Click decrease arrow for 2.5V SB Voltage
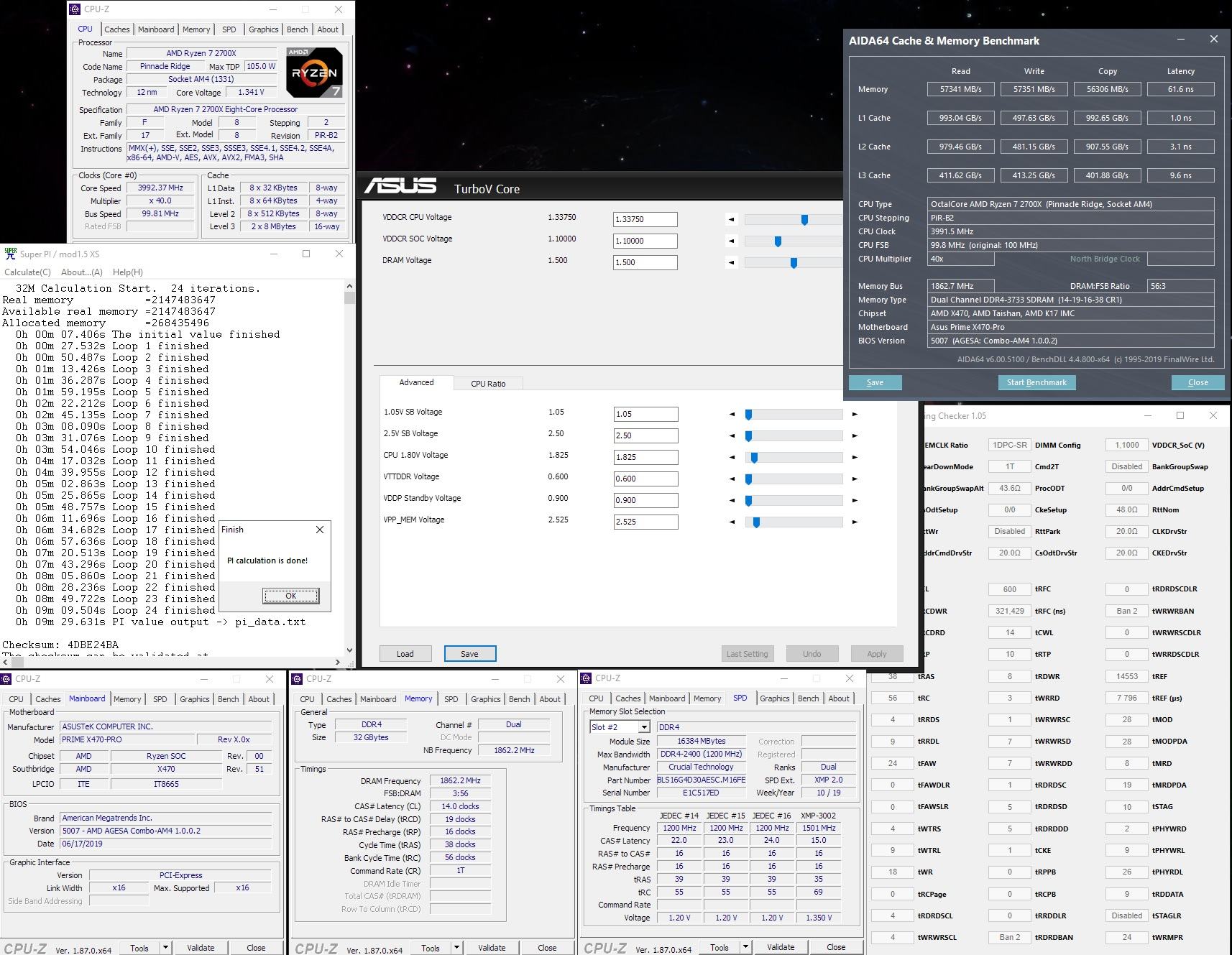This screenshot has width=1232, height=955. pos(732,436)
